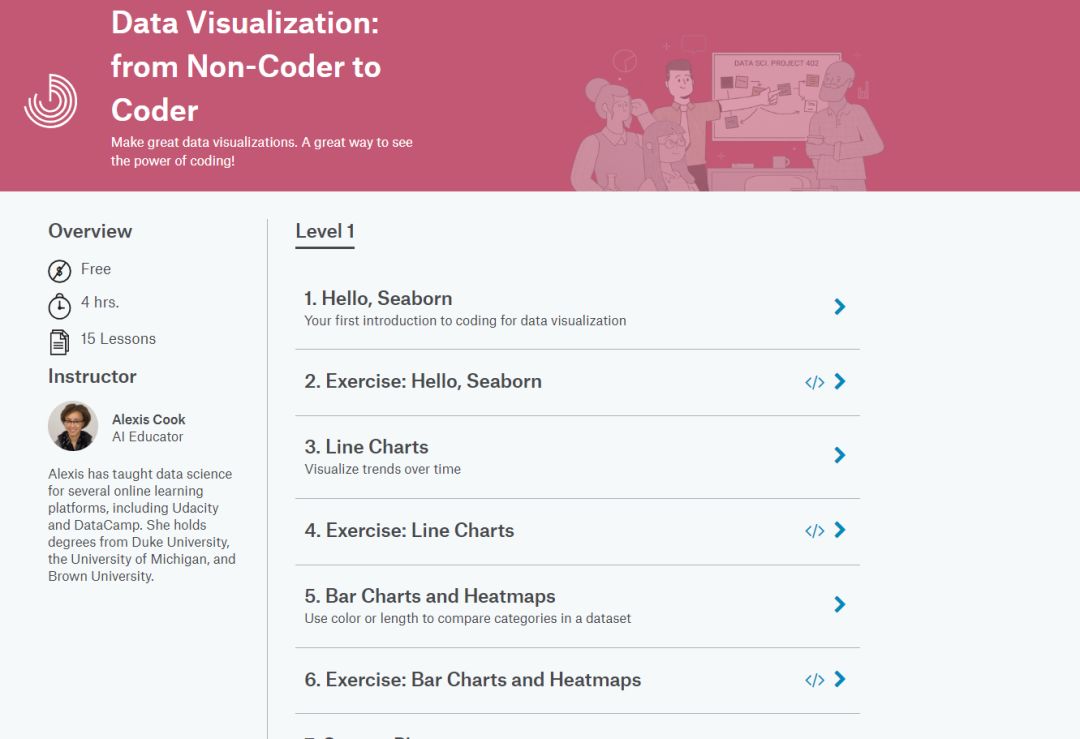The height and width of the screenshot is (739, 1080).
Task: Select the Level 1 tab heading
Action: tap(325, 232)
